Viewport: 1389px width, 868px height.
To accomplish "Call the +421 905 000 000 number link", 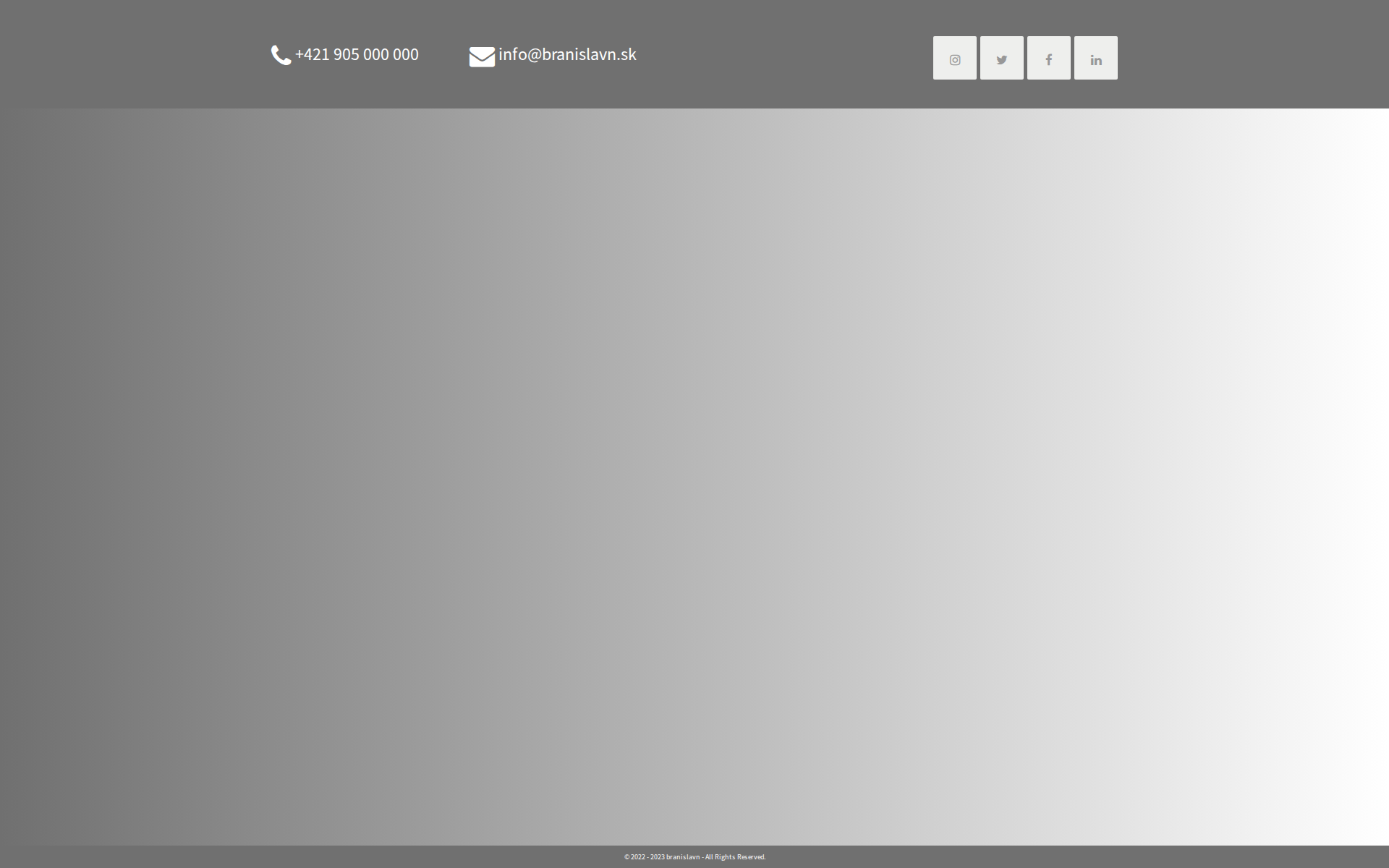I will (x=357, y=54).
